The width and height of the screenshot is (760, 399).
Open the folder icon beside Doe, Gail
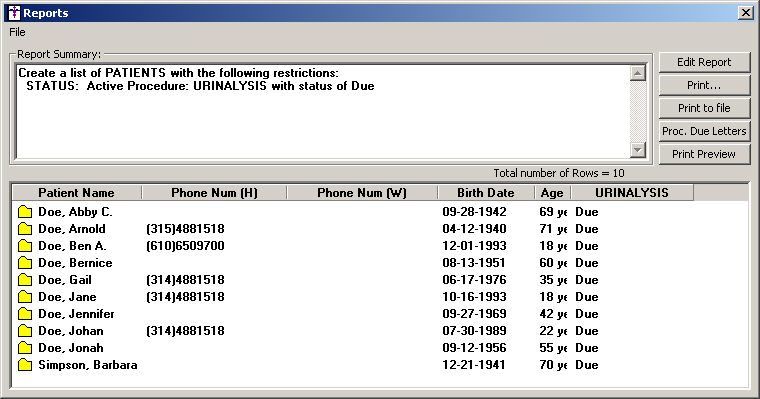click(x=25, y=280)
